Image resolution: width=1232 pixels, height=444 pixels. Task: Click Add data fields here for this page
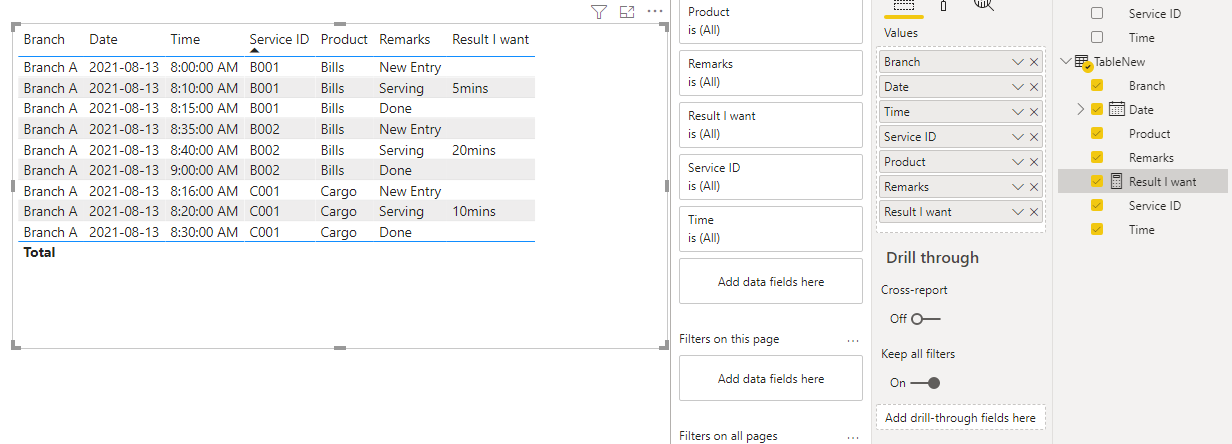(x=770, y=378)
